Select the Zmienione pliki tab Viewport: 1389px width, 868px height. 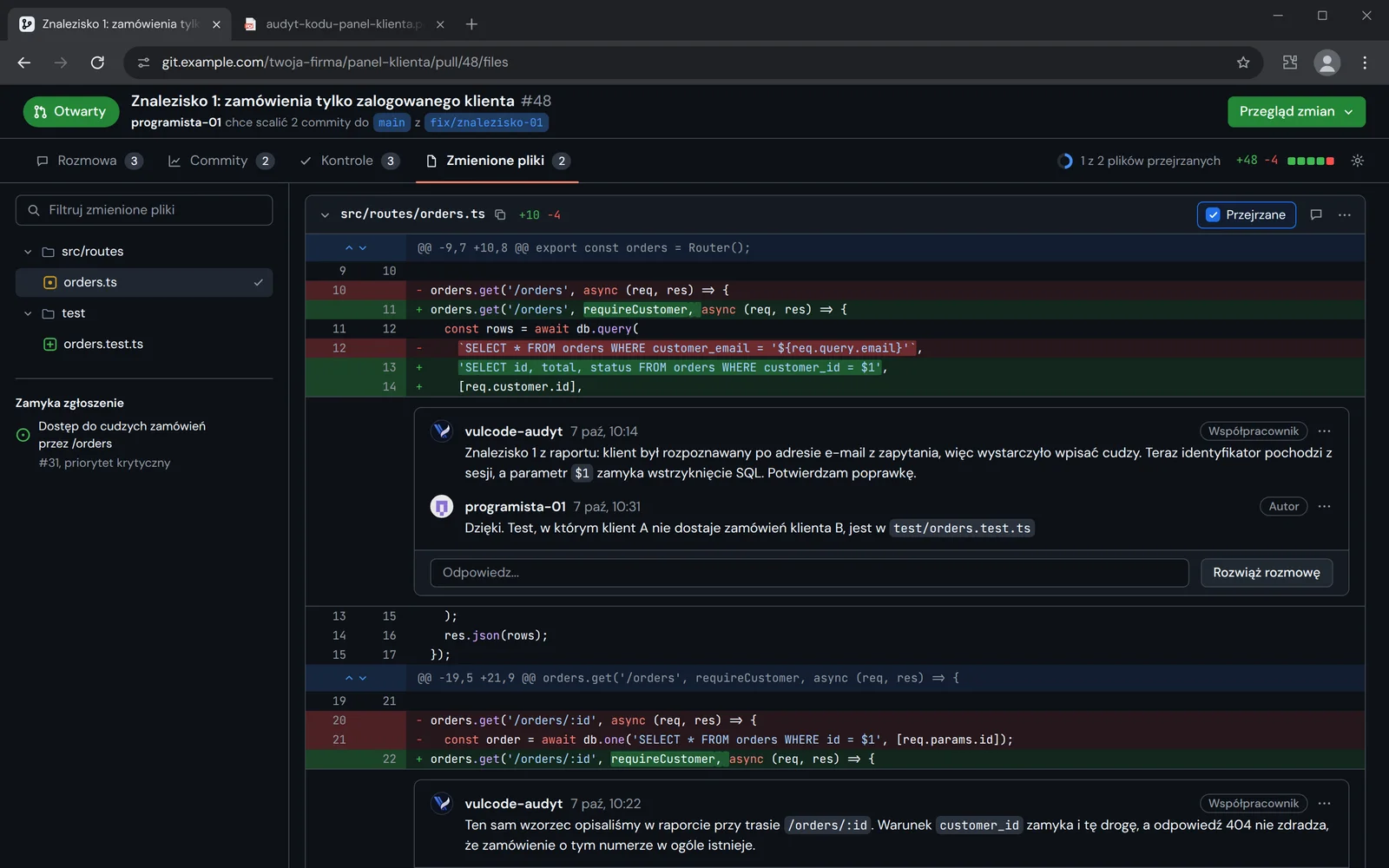(497, 161)
